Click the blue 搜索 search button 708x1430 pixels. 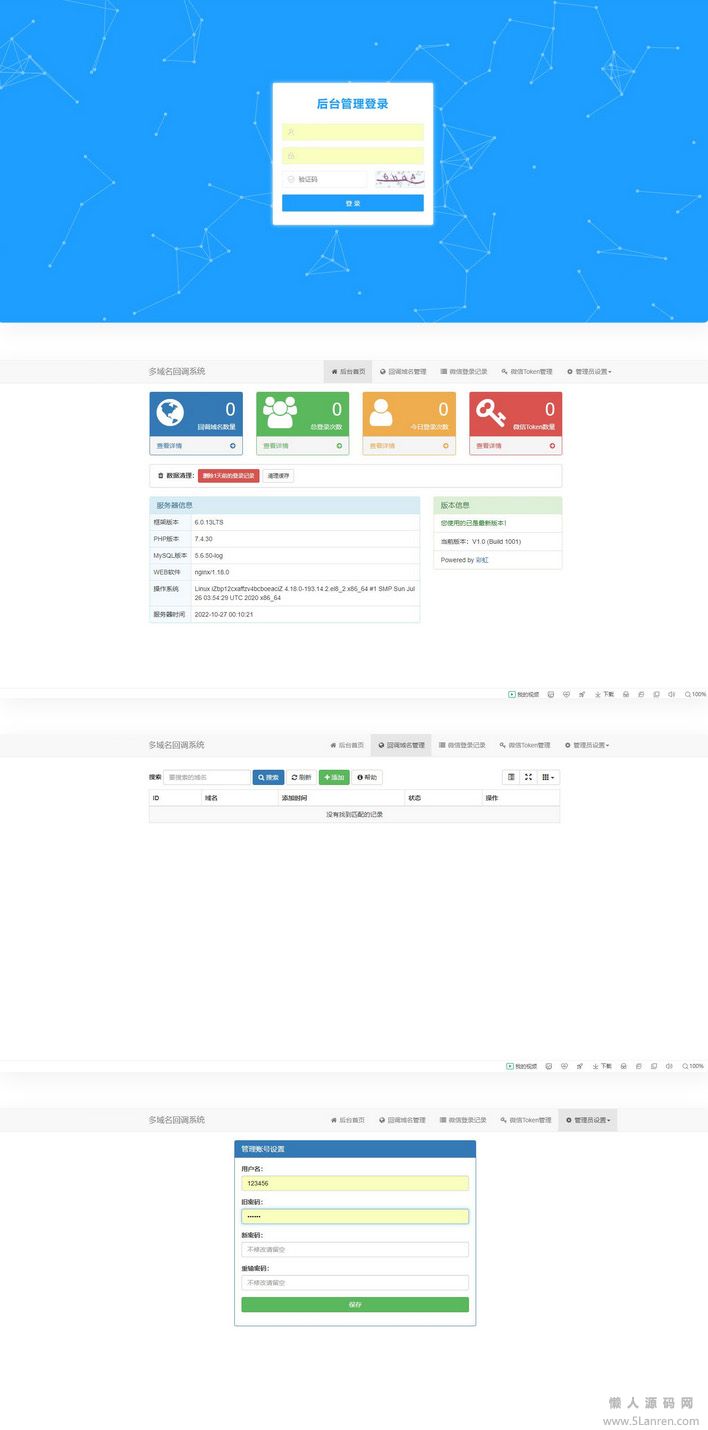point(268,777)
